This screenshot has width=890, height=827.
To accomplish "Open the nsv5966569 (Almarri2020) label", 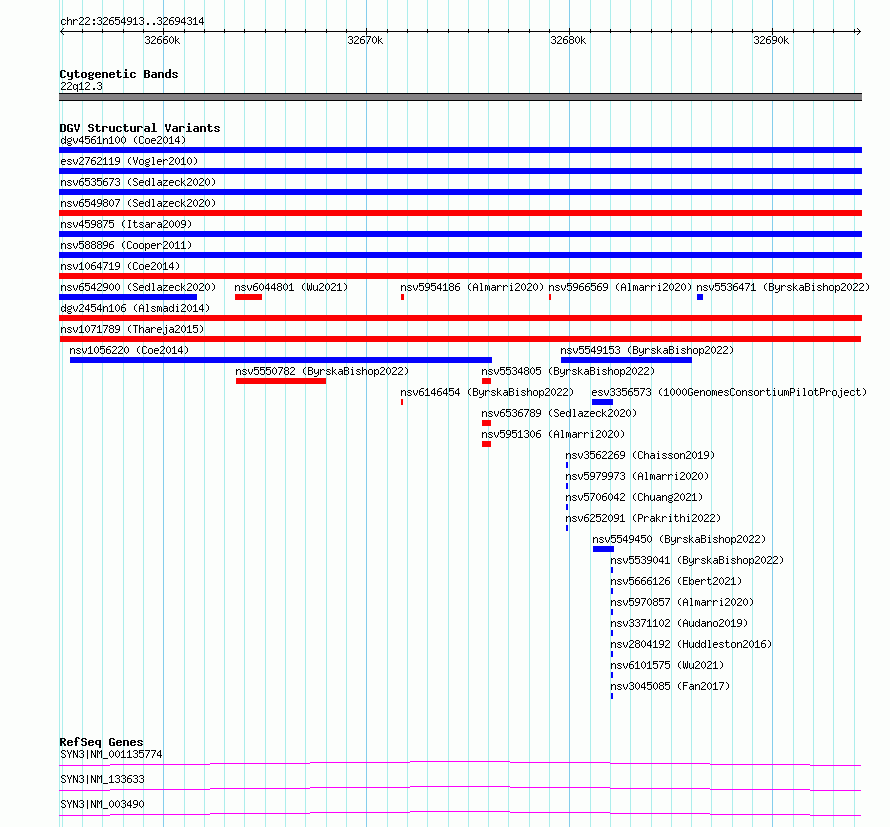I will pyautogui.click(x=620, y=287).
